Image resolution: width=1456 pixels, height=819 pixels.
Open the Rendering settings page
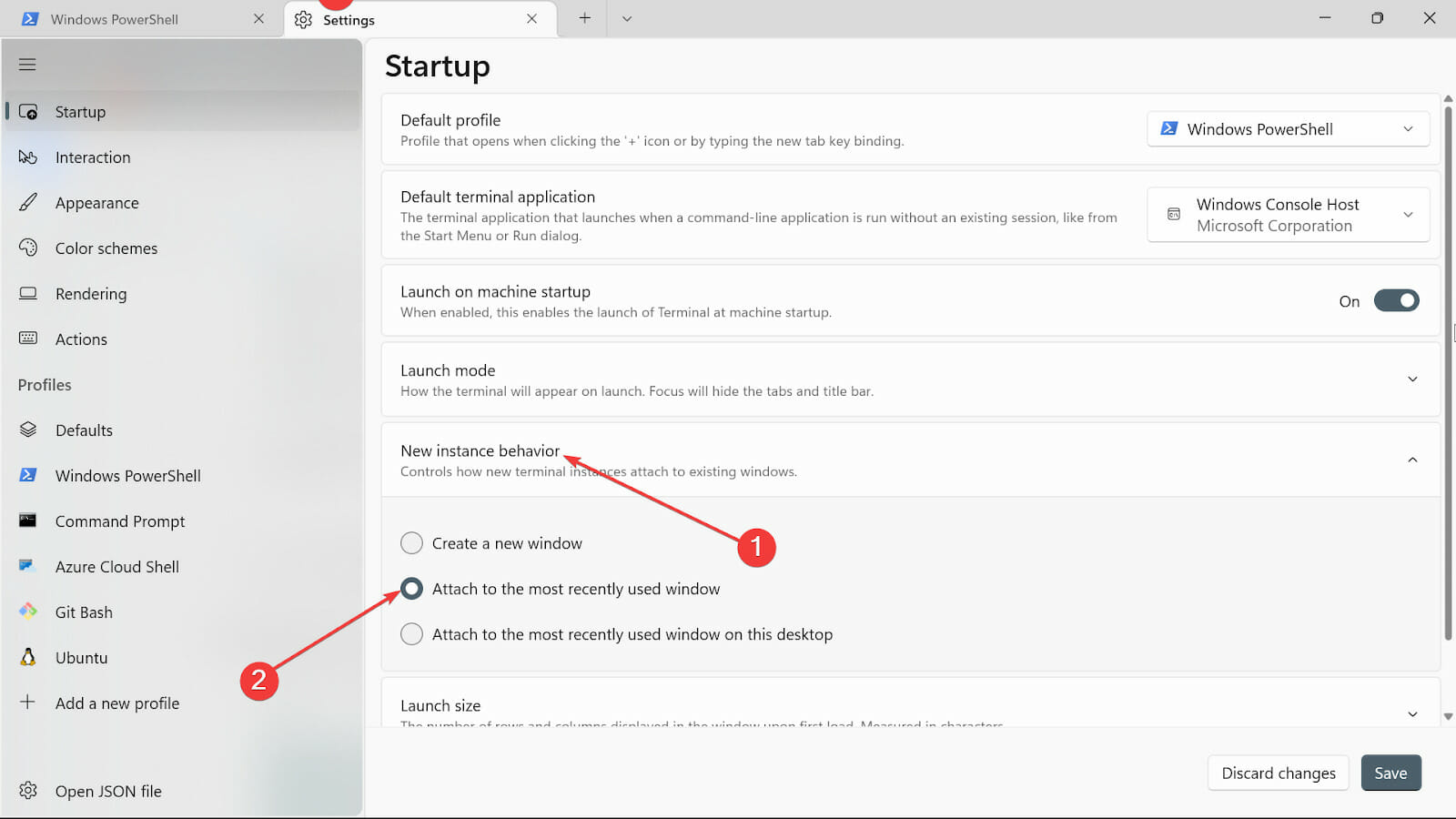click(182, 294)
